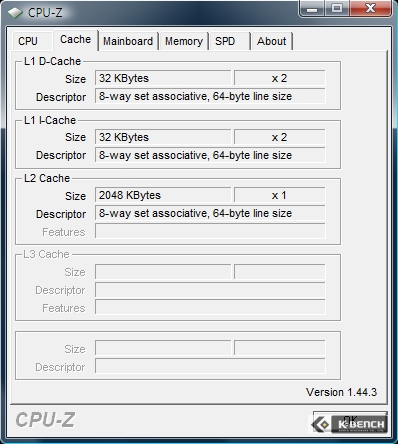Click the Version 1.44.3 label
This screenshot has height=444, width=398.
pos(341,392)
